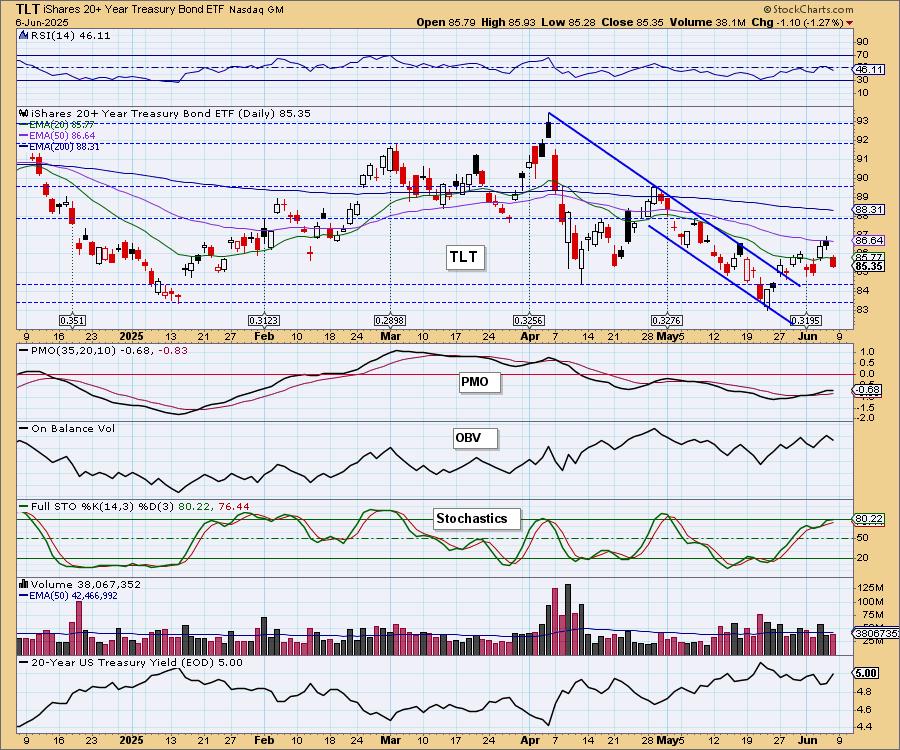The height and width of the screenshot is (750, 900).
Task: Select the PMO(35,20,10) legend label
Action: [x=103, y=351]
